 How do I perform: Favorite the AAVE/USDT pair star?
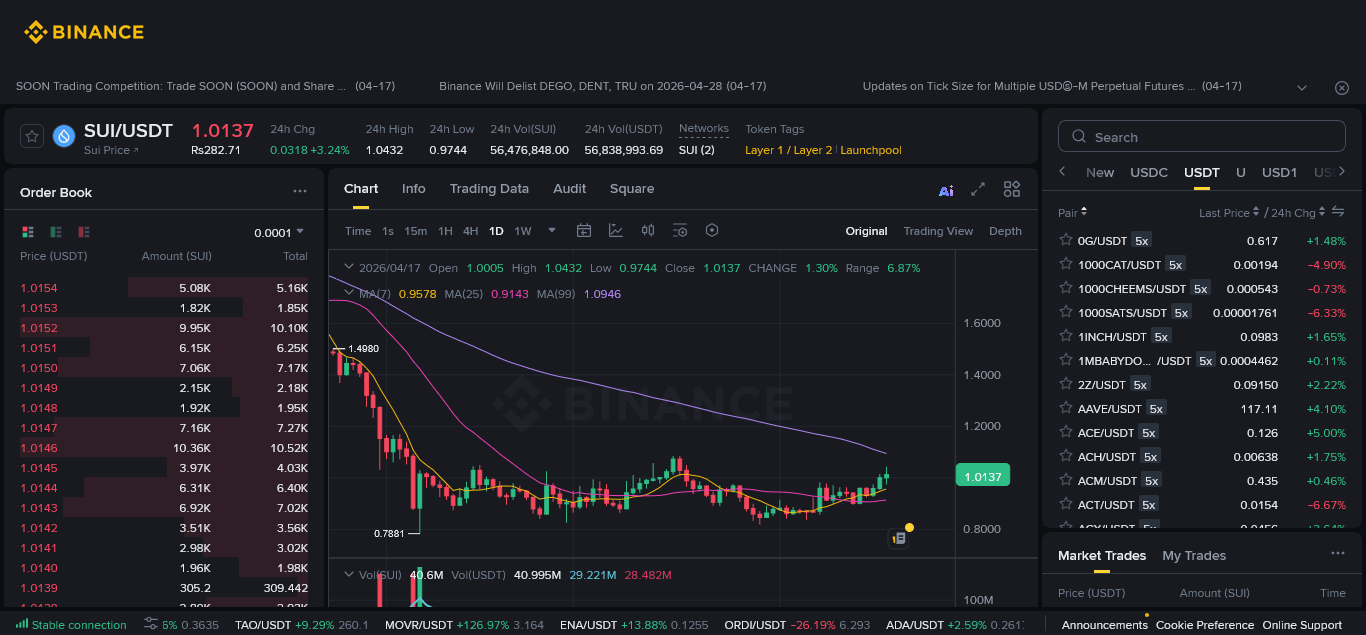(x=1065, y=409)
